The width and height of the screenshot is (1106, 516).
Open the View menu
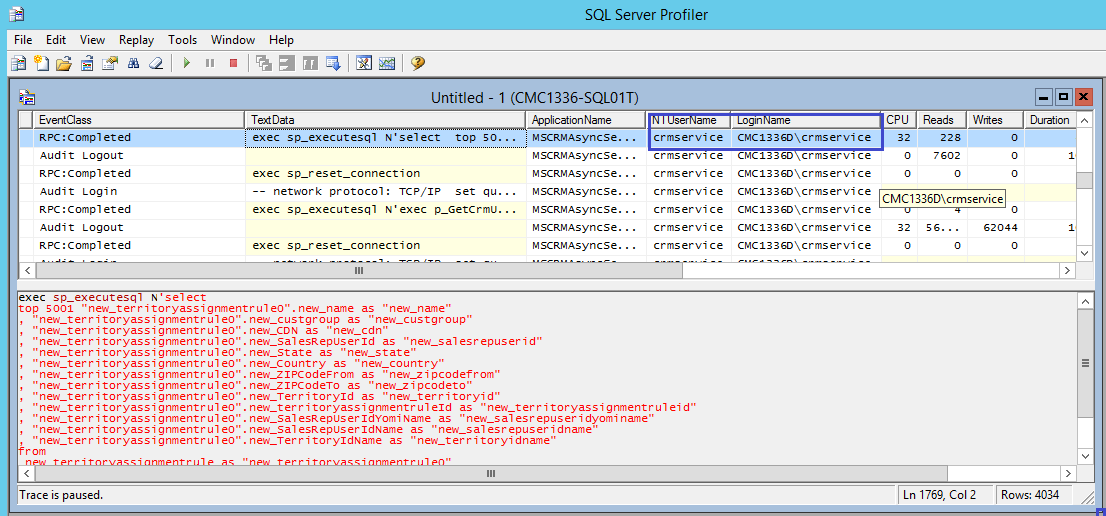(x=92, y=40)
